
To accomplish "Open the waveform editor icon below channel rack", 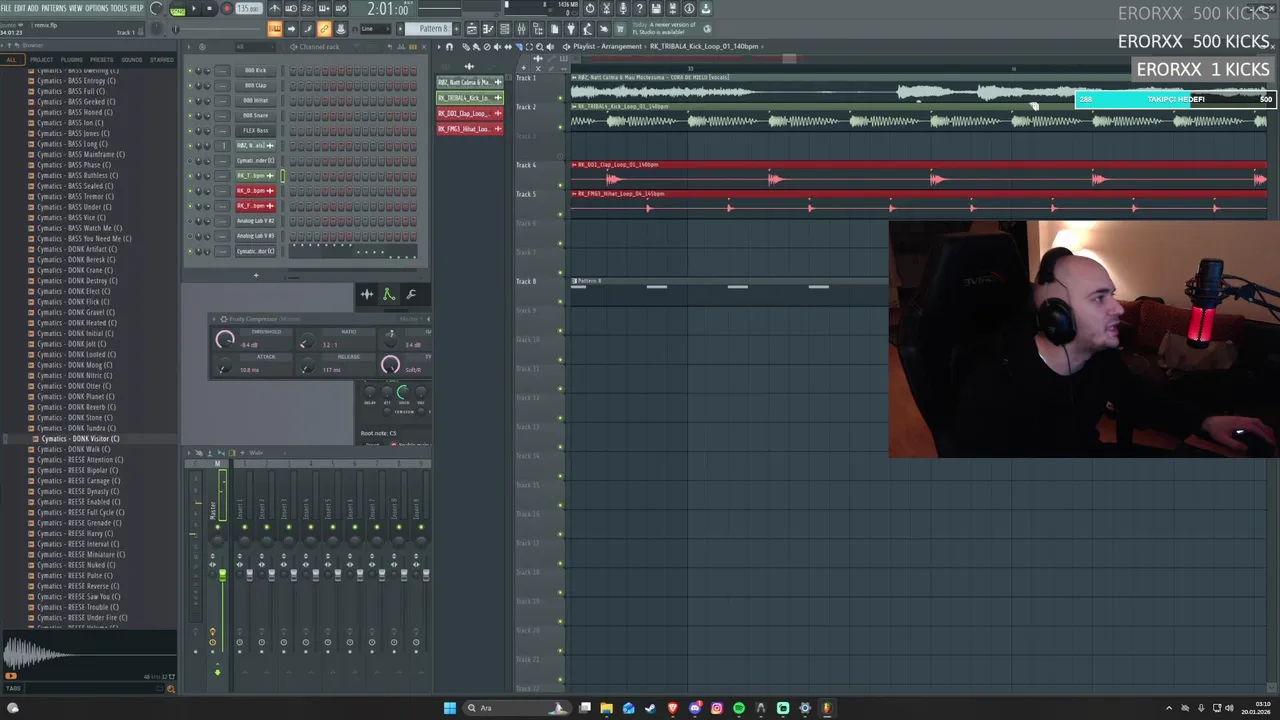I will 367,294.
